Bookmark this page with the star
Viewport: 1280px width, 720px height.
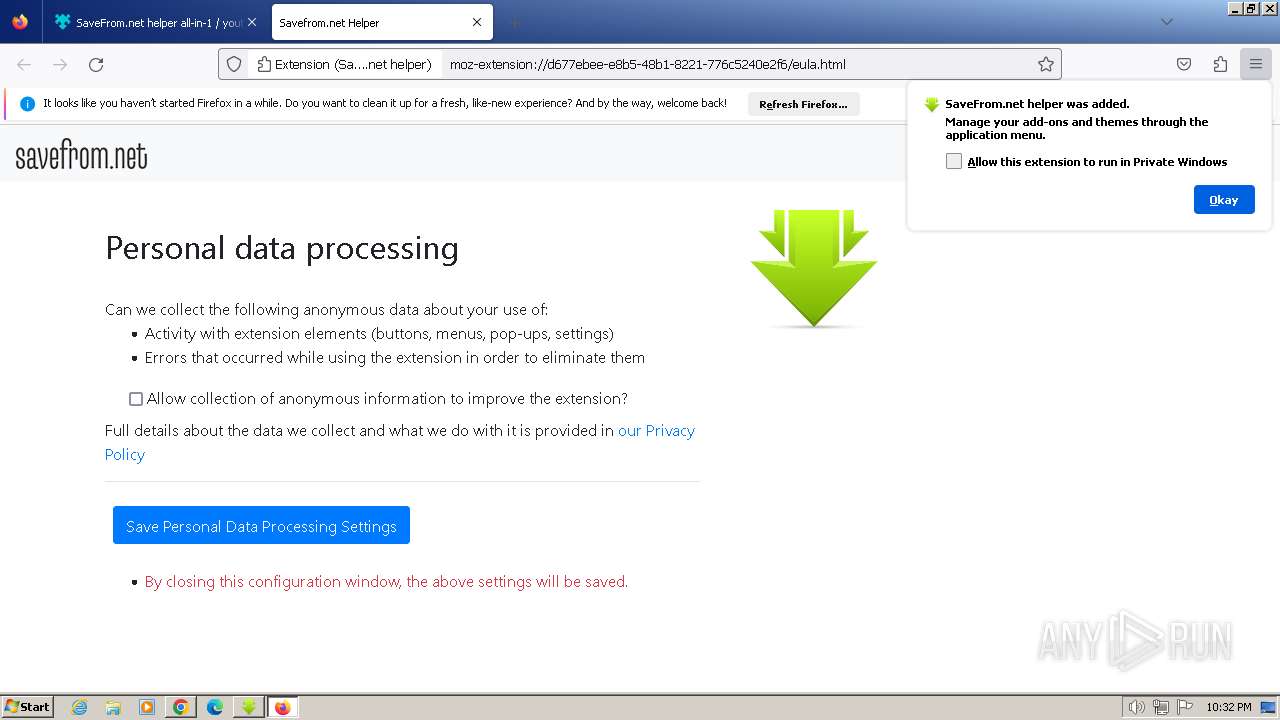click(x=1046, y=64)
